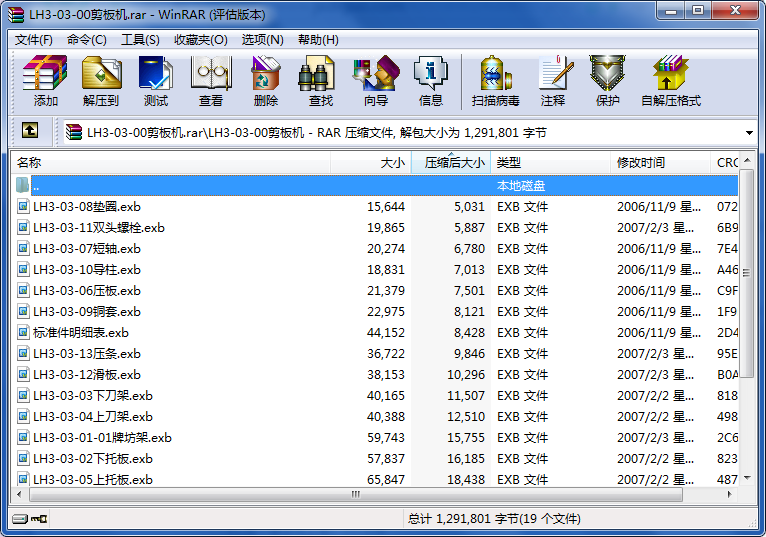Expand the address bar path dropdown

pyautogui.click(x=749, y=132)
